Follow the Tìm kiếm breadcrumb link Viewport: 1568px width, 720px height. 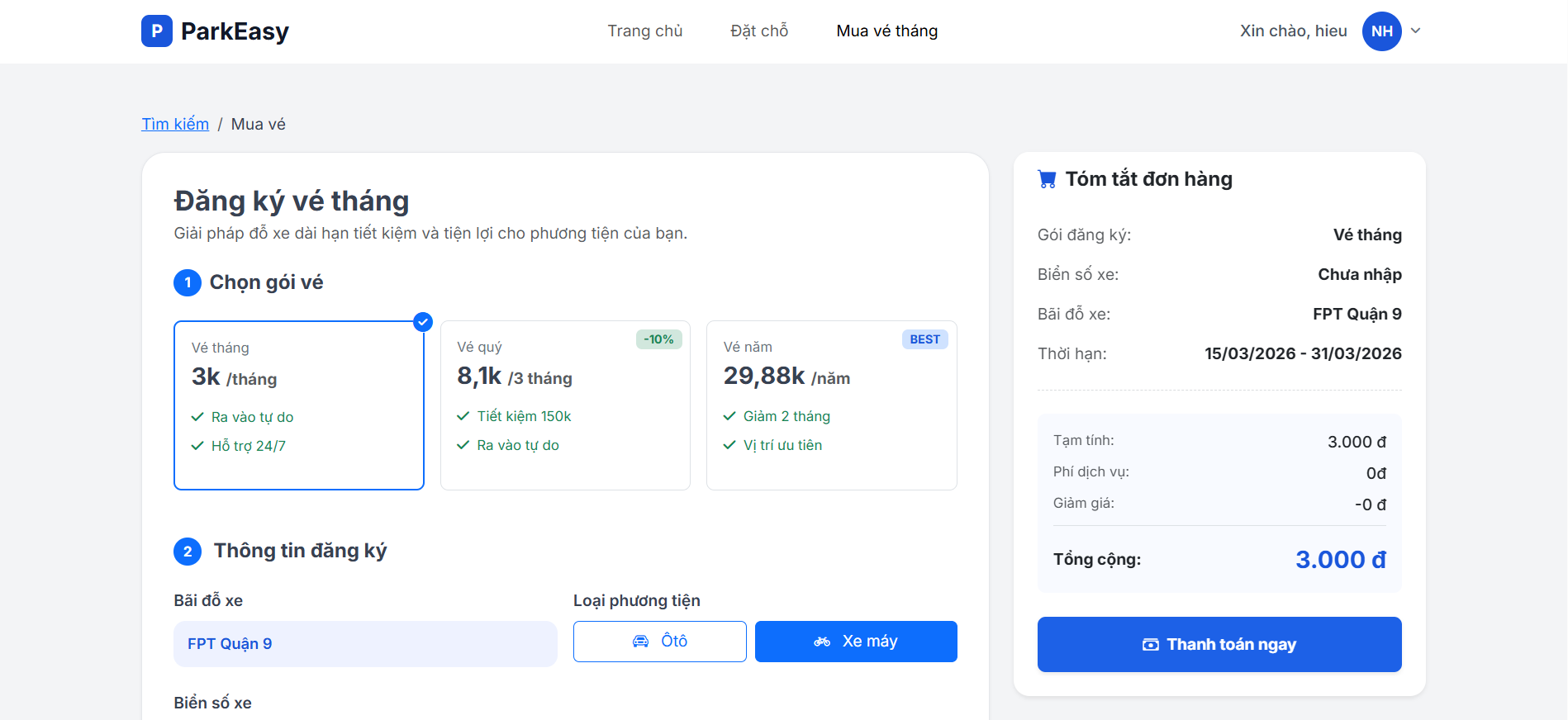coord(175,124)
